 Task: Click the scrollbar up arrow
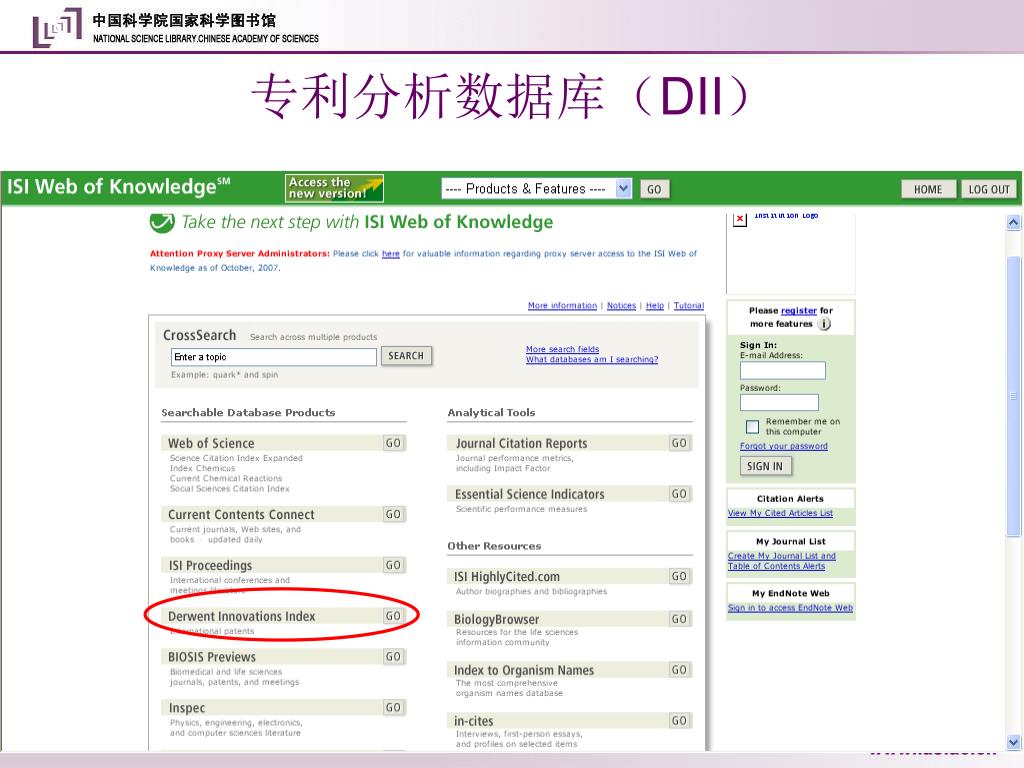pyautogui.click(x=1013, y=223)
